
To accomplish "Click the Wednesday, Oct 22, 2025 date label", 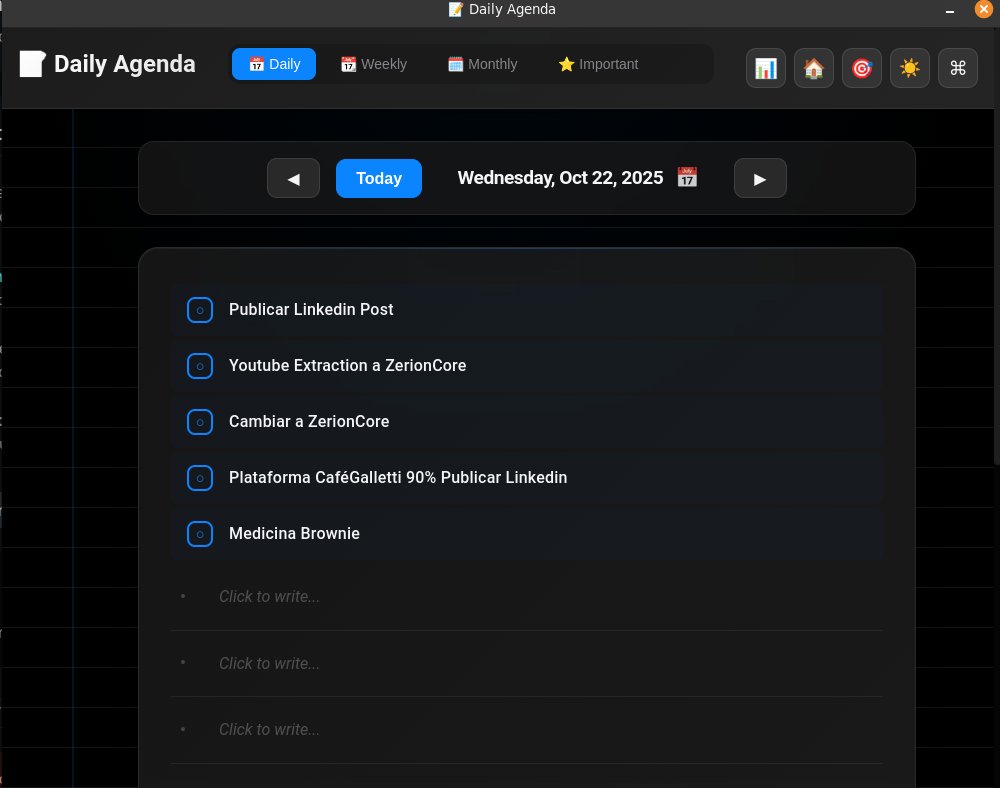I will [561, 178].
